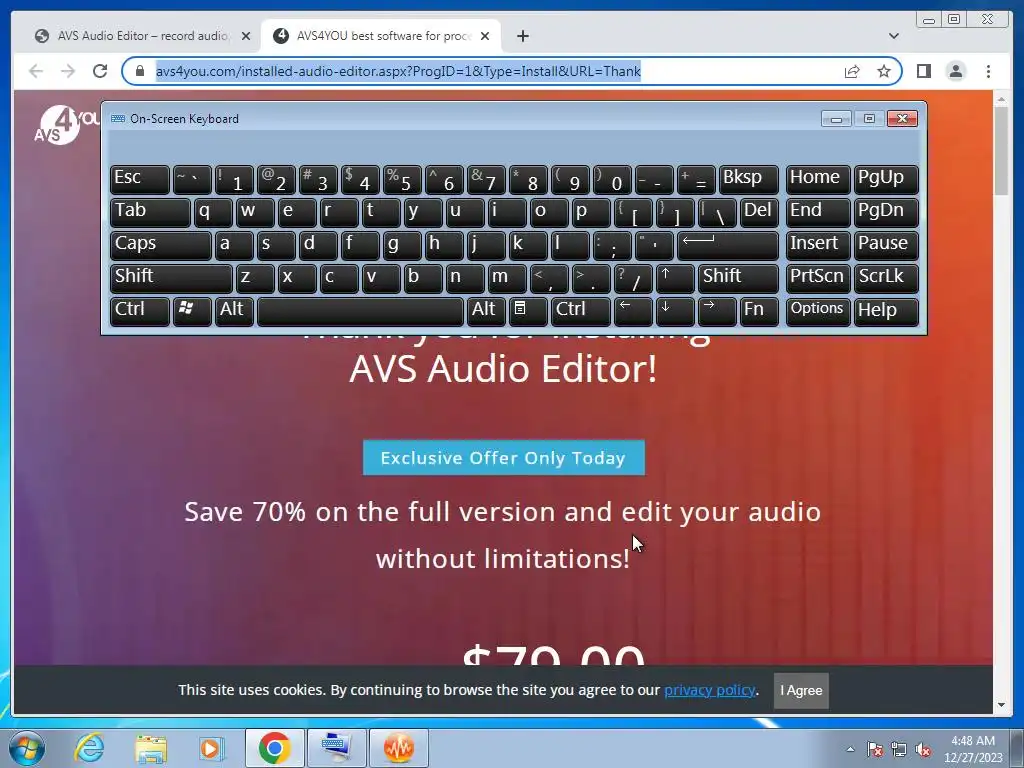Tap the Enter key on On-Screen Keyboard
Screen dimensions: 1024x768
coord(728,245)
